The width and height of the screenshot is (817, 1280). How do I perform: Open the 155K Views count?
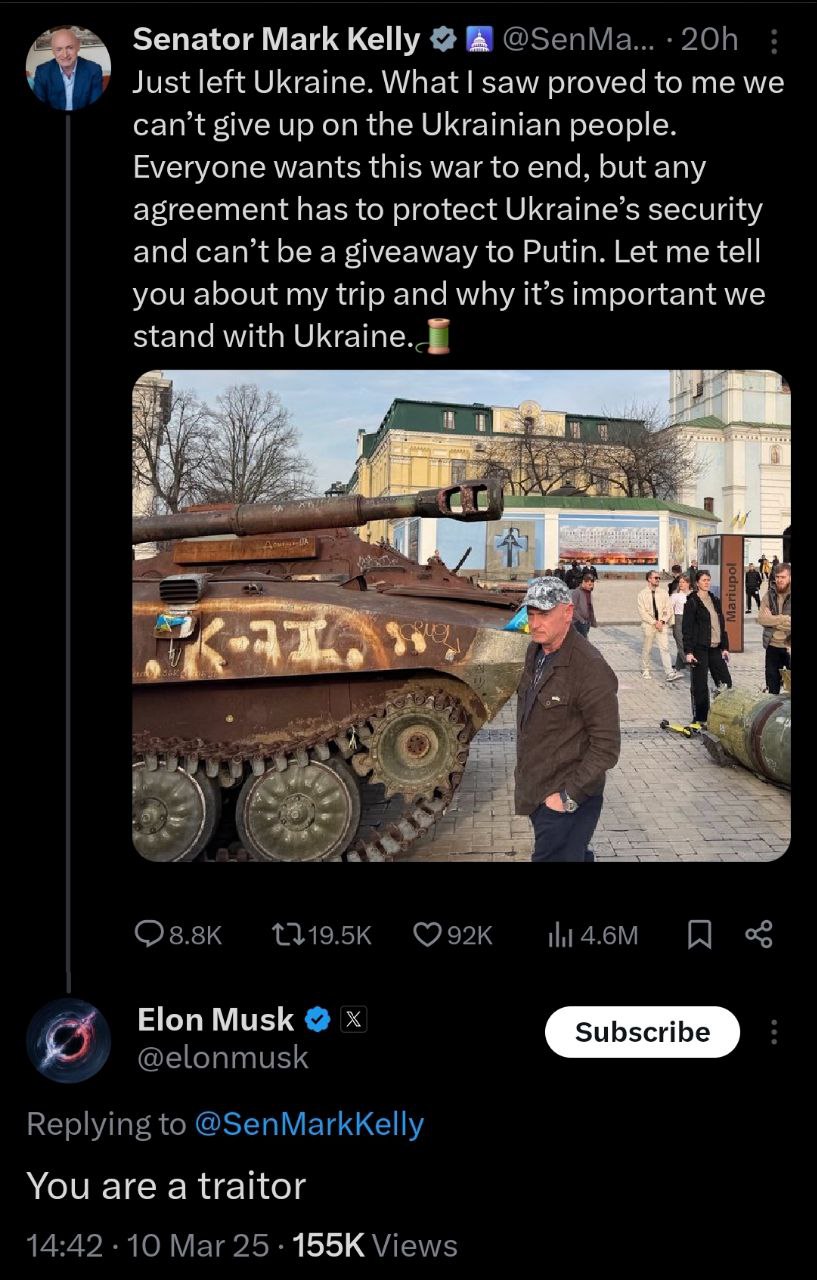tap(376, 1245)
